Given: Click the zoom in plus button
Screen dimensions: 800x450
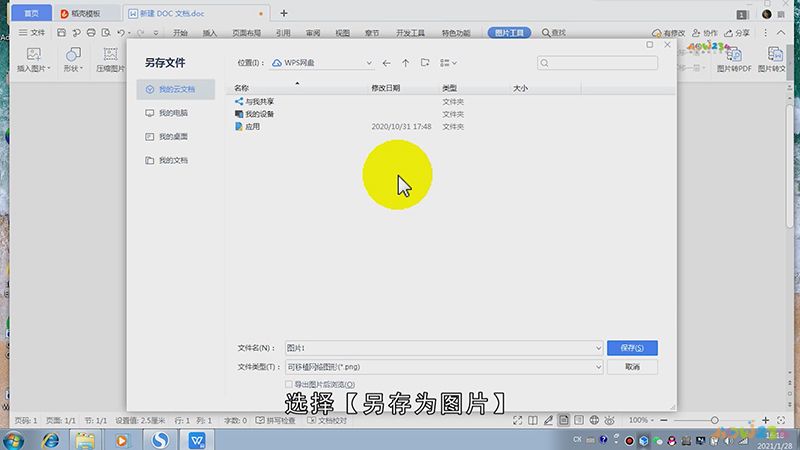Looking at the screenshot, I should click(765, 420).
